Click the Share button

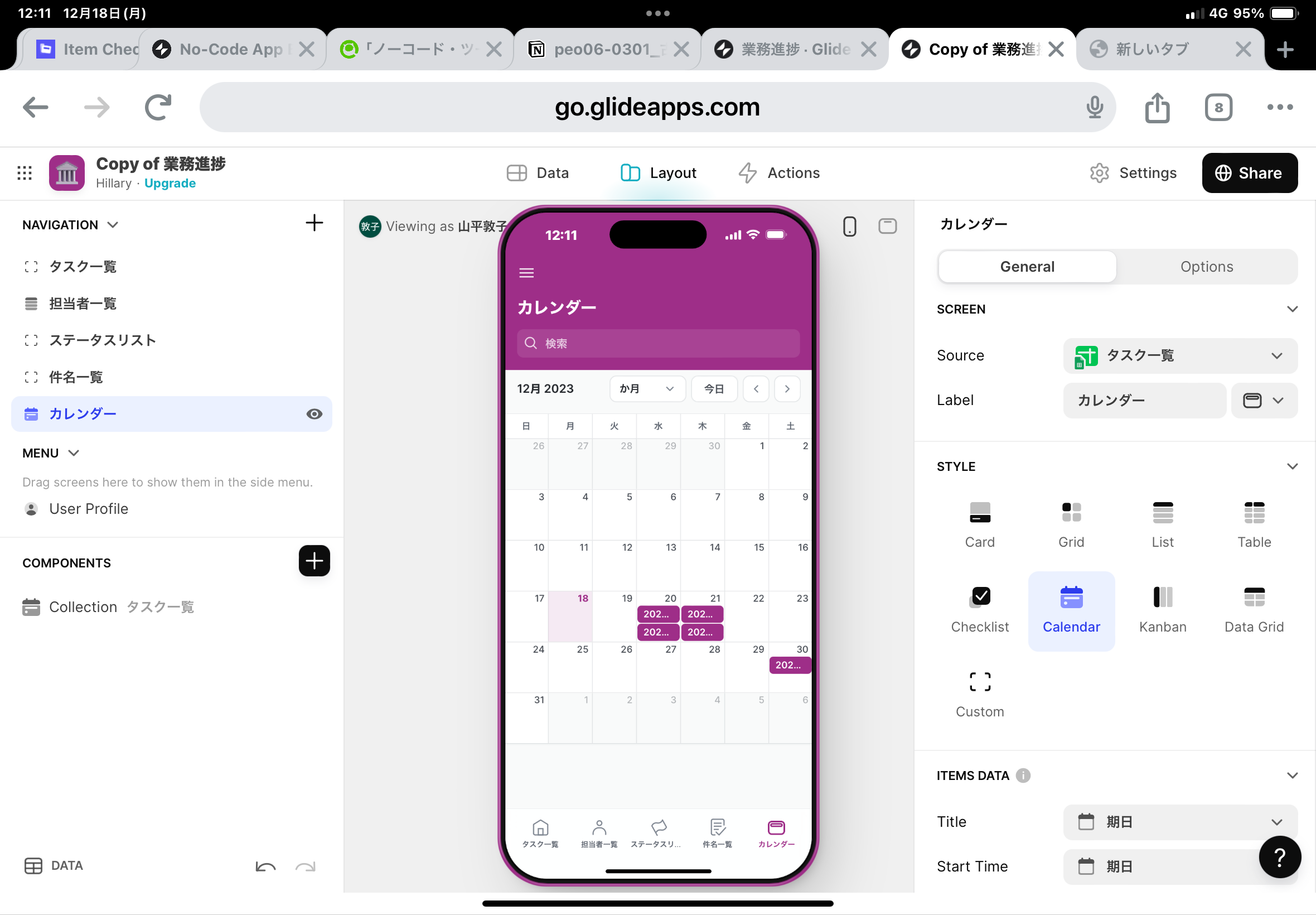tap(1249, 172)
